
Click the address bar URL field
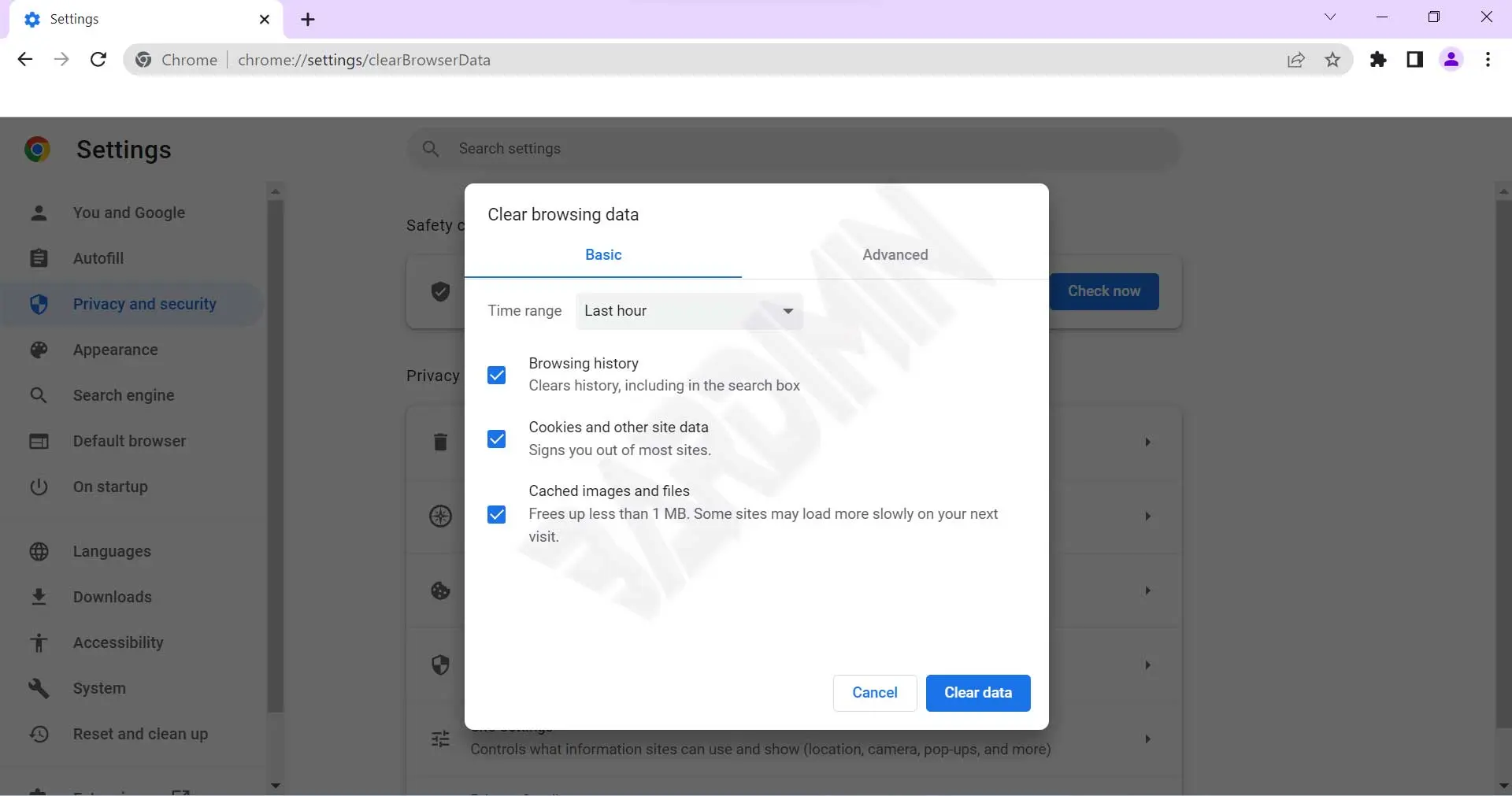[x=709, y=60]
